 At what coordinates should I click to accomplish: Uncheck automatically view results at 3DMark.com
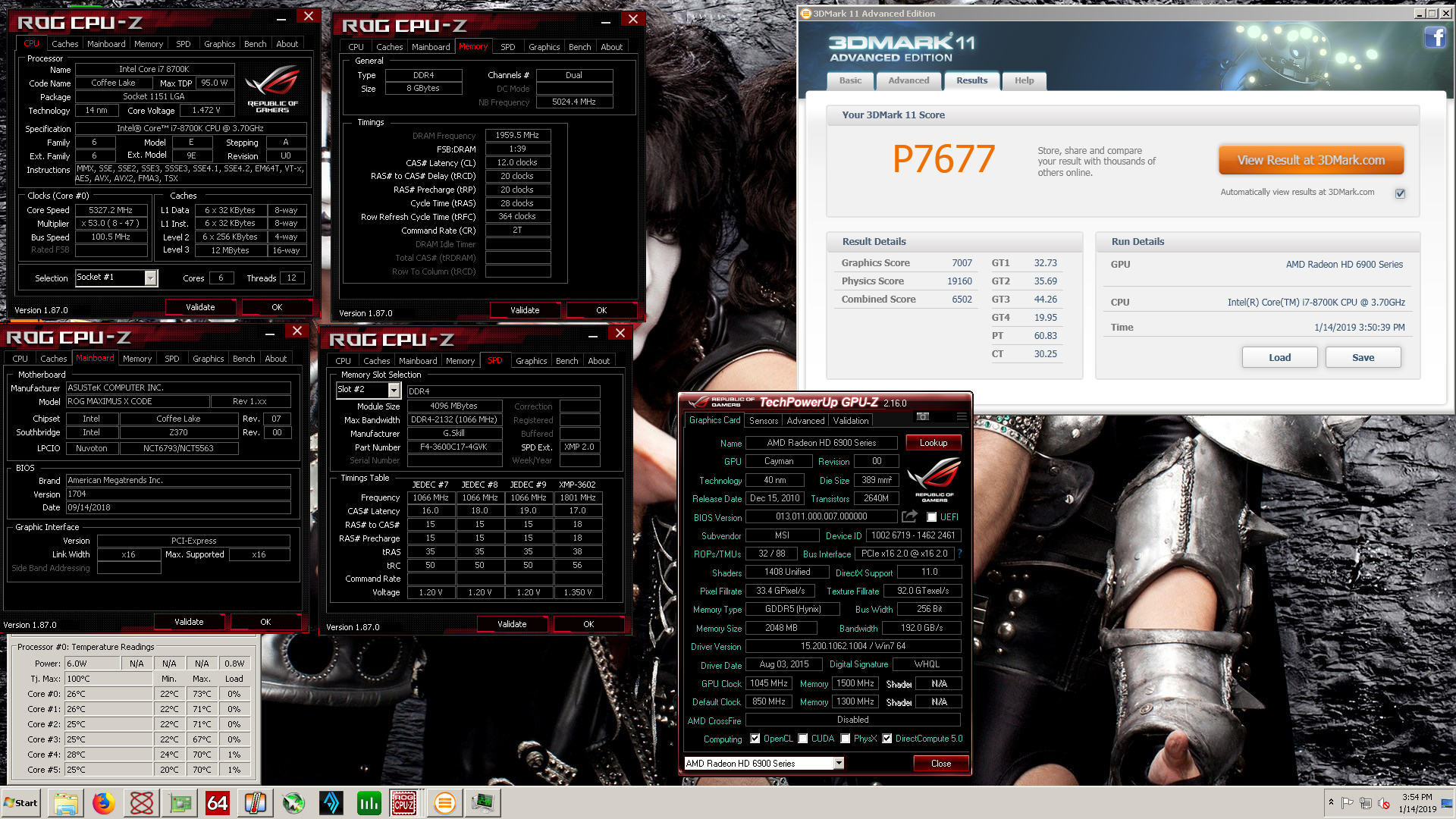point(1401,193)
